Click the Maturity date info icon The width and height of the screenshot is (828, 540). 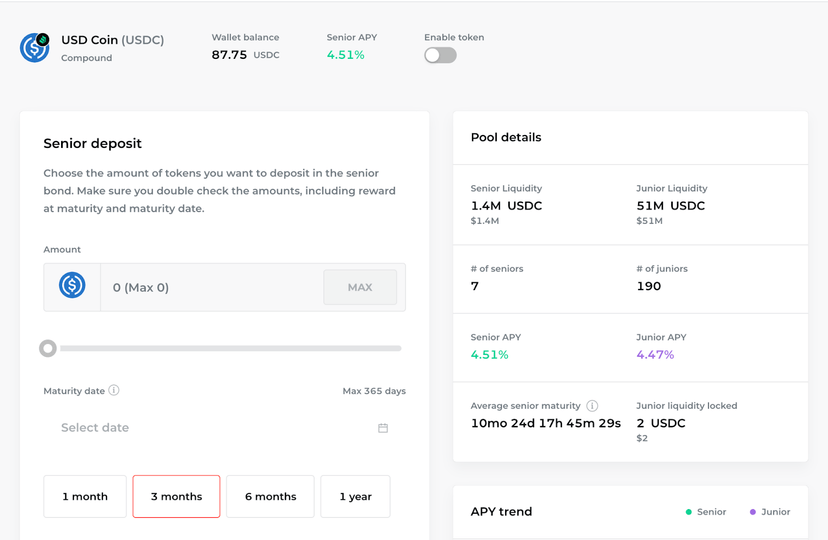(114, 390)
